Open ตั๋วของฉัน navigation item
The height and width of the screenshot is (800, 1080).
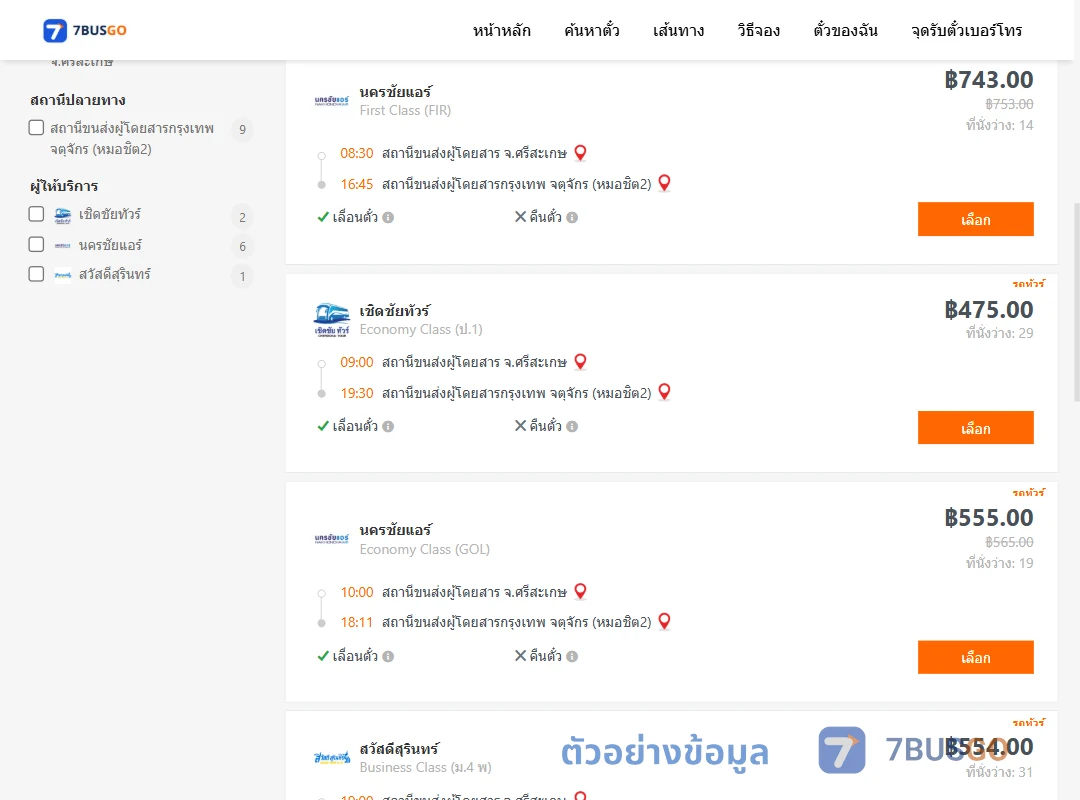click(x=845, y=30)
